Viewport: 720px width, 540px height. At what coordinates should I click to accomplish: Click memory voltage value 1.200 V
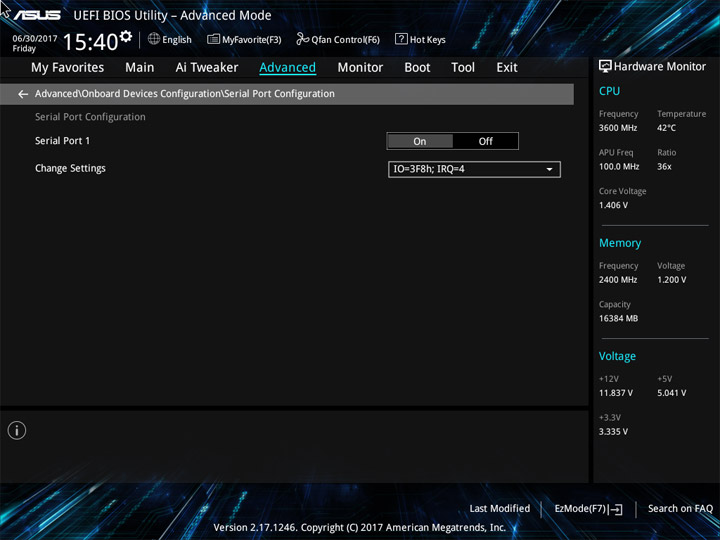[671, 280]
